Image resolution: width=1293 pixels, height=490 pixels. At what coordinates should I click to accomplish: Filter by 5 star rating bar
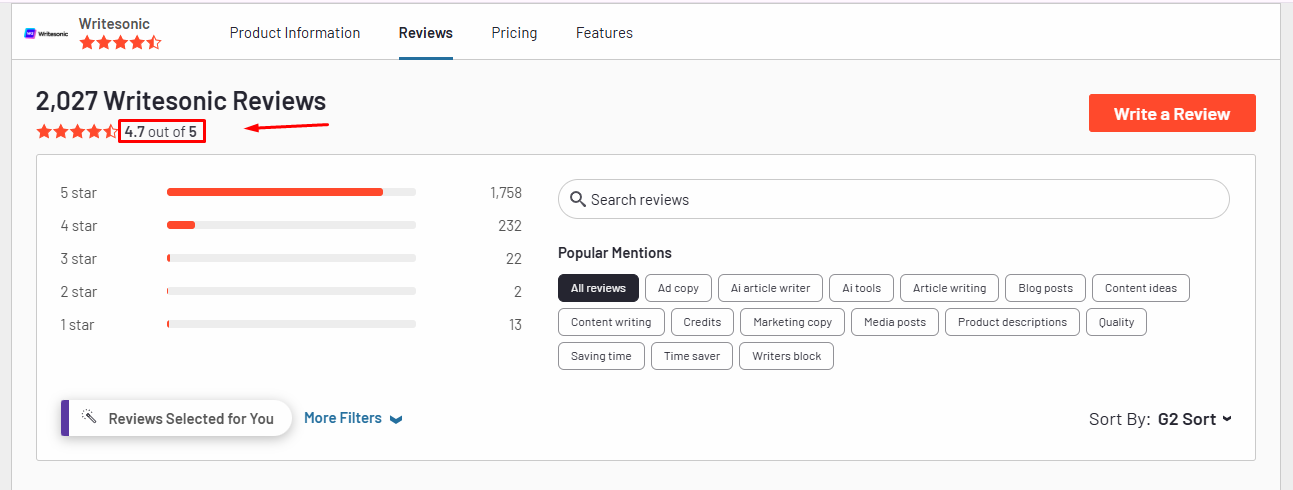coord(291,192)
